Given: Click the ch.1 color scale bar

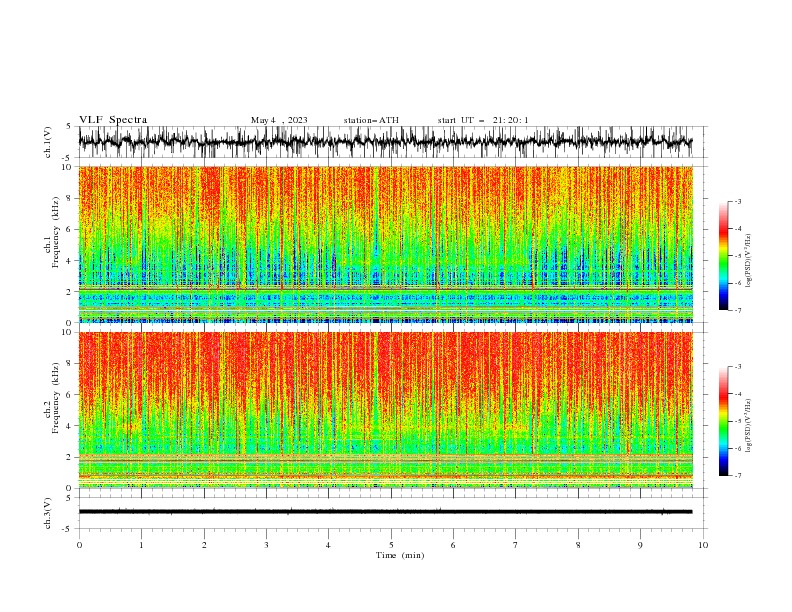Looking at the screenshot, I should point(724,255).
